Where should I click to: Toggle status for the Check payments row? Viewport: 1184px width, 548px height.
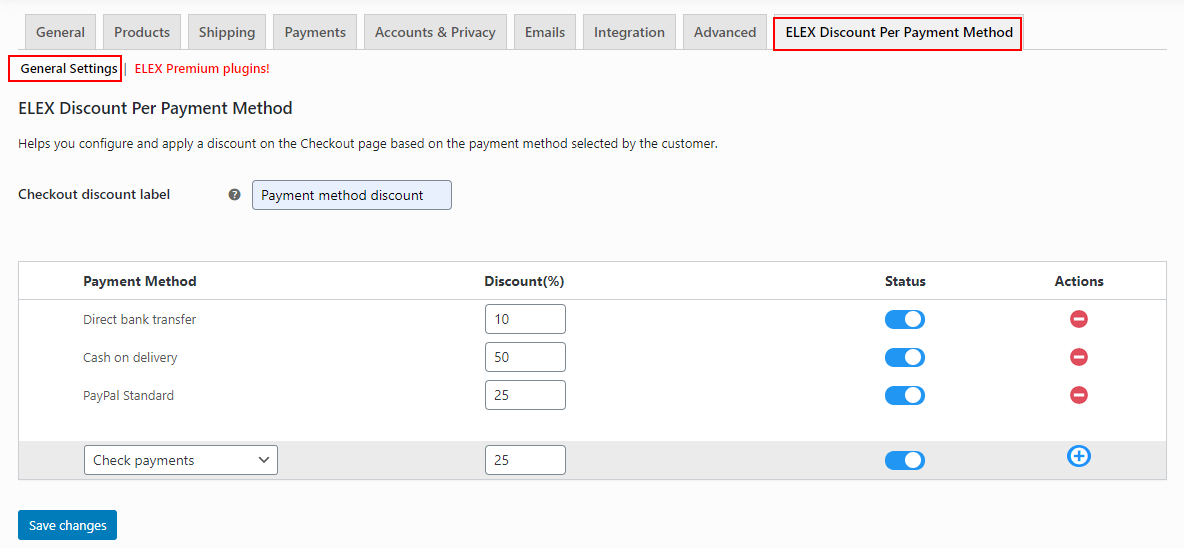point(905,460)
